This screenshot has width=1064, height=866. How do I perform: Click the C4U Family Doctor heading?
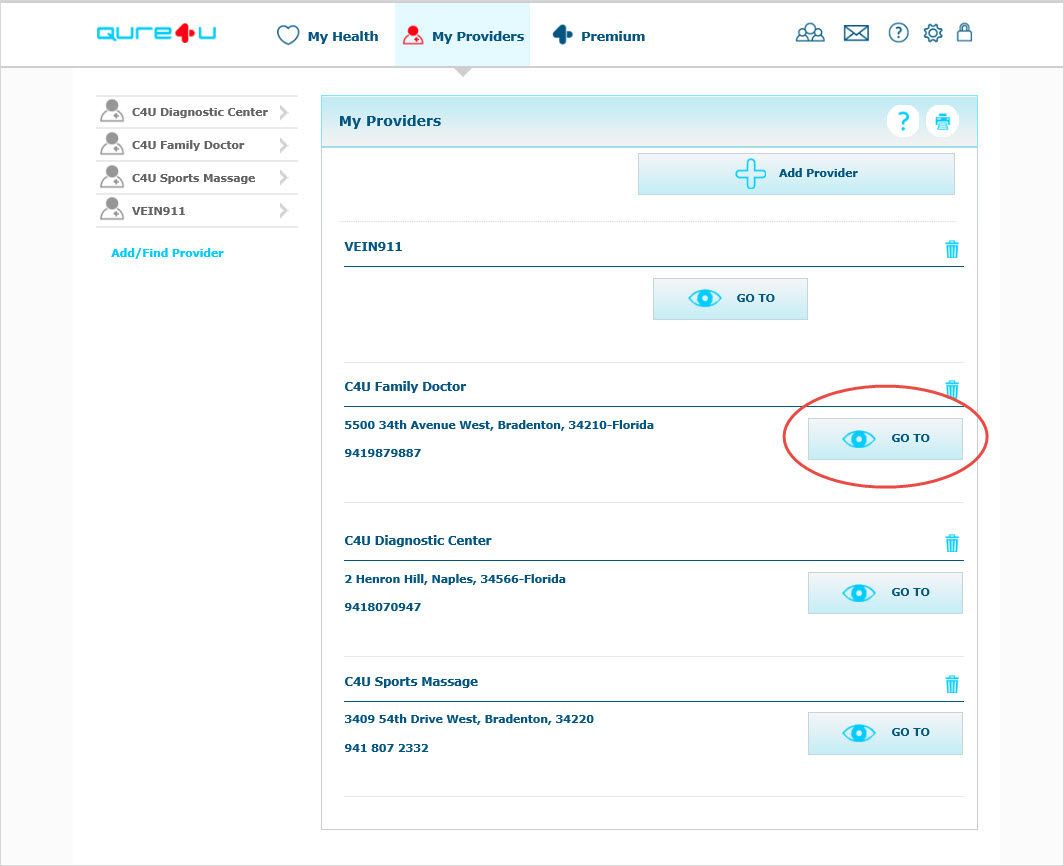coord(405,386)
